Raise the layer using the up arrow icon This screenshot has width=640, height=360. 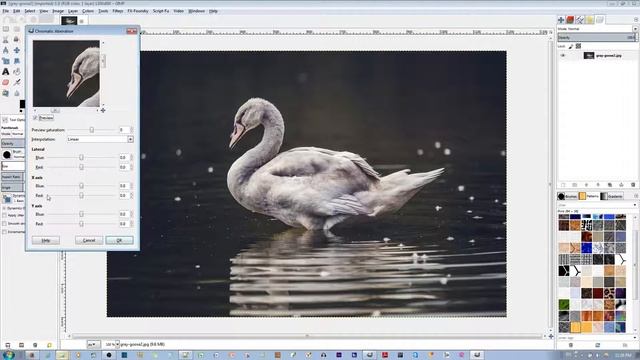pyautogui.click(x=587, y=185)
